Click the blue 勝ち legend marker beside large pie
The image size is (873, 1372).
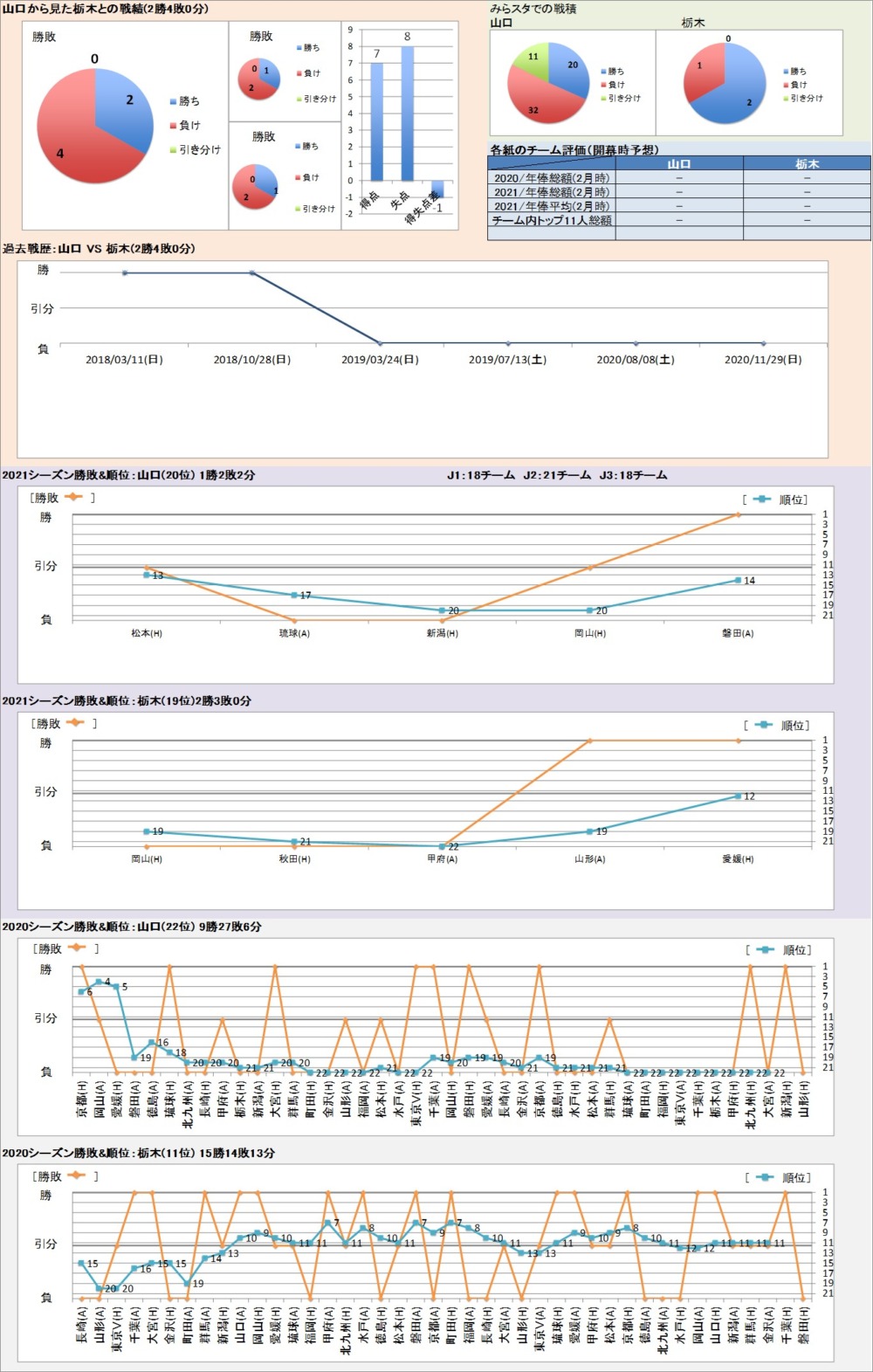pos(173,102)
